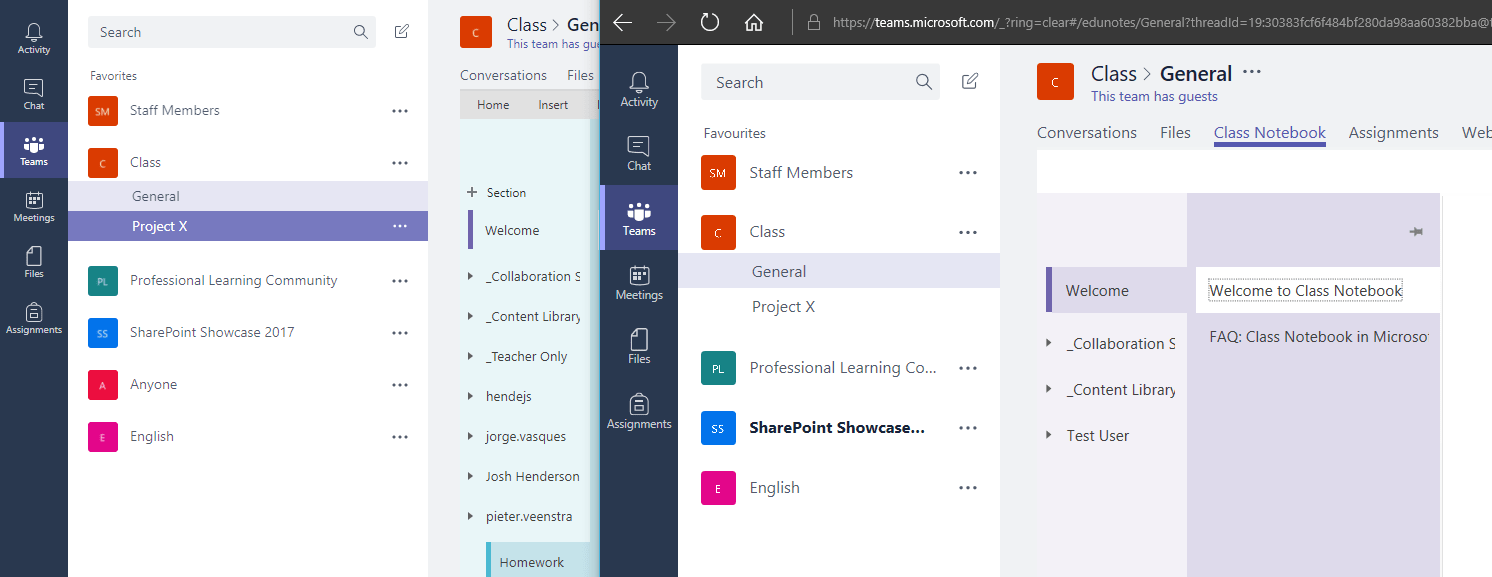Click the Search field in left window
Image resolution: width=1492 pixels, height=577 pixels.
click(x=232, y=32)
